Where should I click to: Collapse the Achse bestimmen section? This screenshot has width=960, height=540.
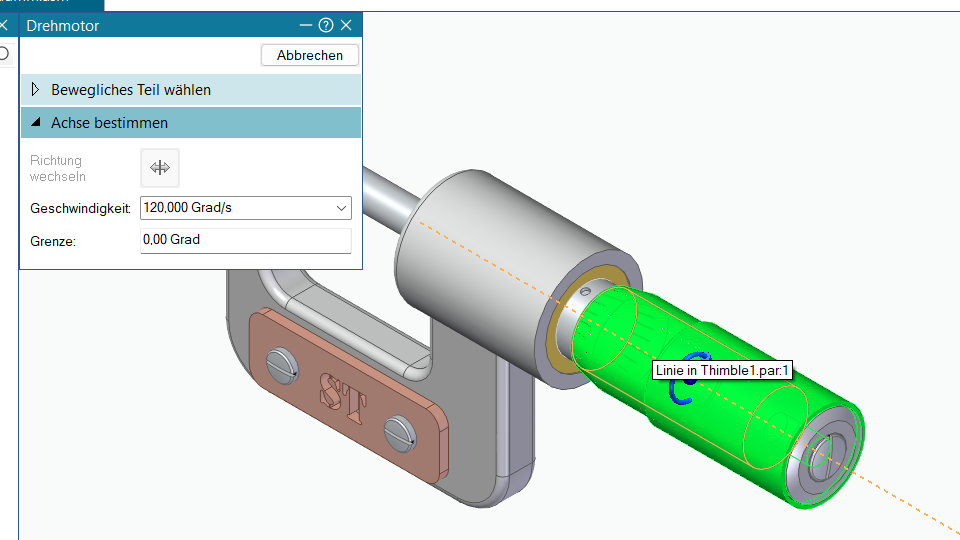click(x=191, y=122)
